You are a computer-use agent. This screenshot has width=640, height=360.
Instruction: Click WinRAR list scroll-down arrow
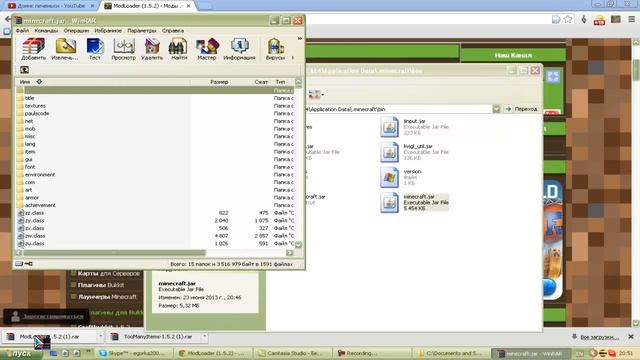point(298,244)
